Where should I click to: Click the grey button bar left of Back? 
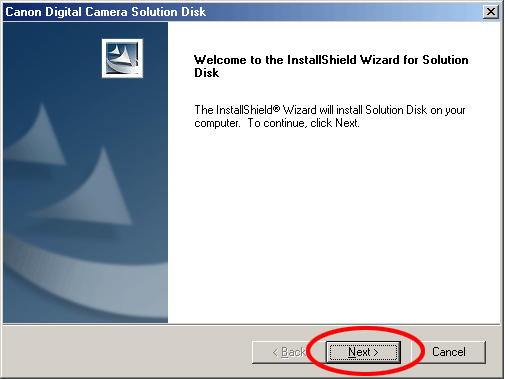click(x=127, y=352)
